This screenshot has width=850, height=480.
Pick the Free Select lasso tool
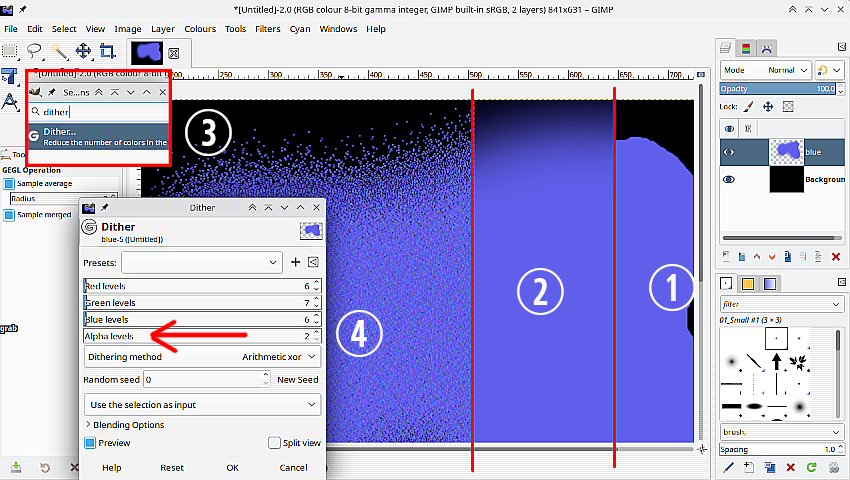coord(35,51)
